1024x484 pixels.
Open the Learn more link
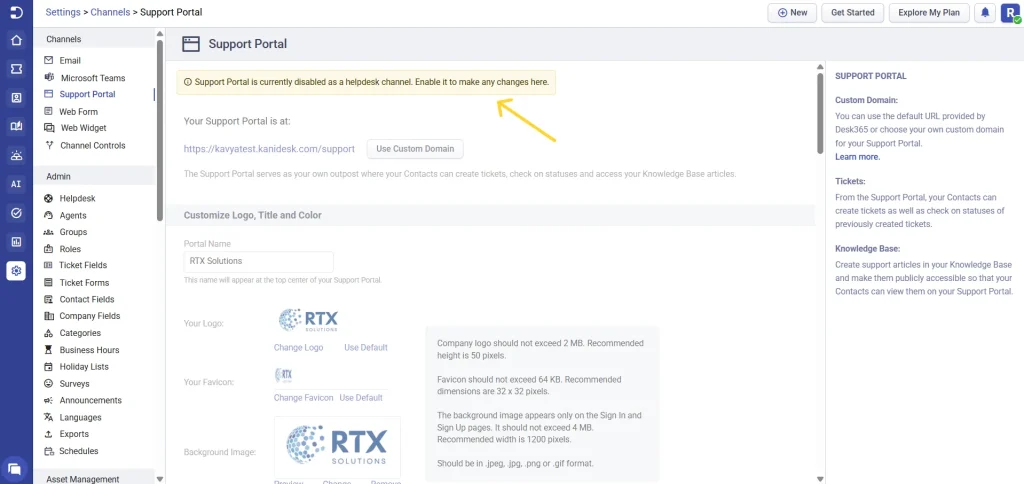coord(857,157)
